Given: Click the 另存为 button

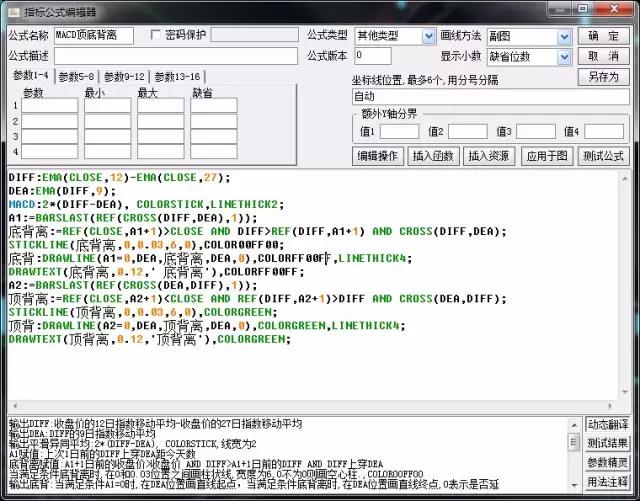Looking at the screenshot, I should point(604,76).
